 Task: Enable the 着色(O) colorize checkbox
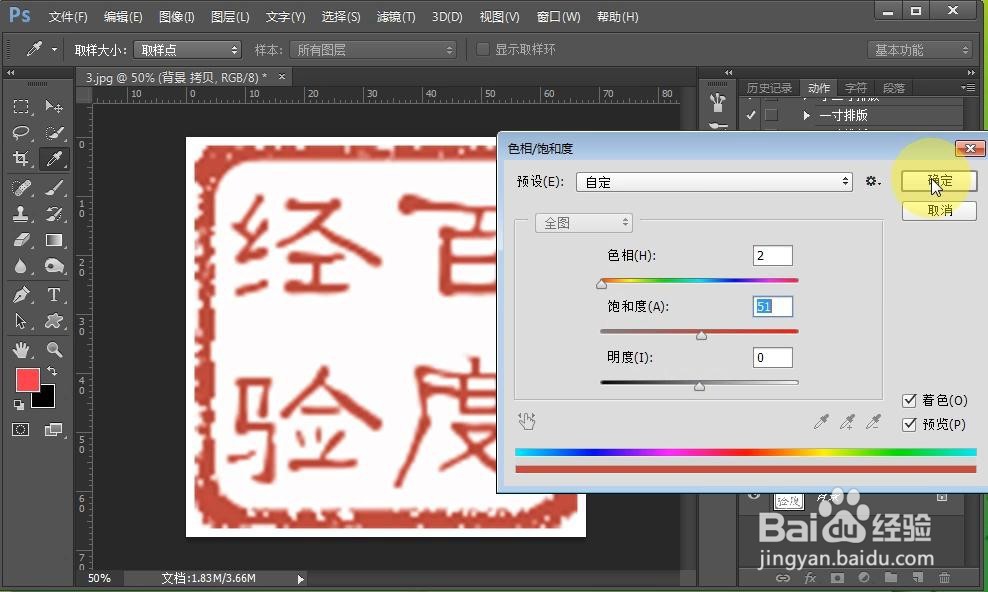click(x=910, y=400)
